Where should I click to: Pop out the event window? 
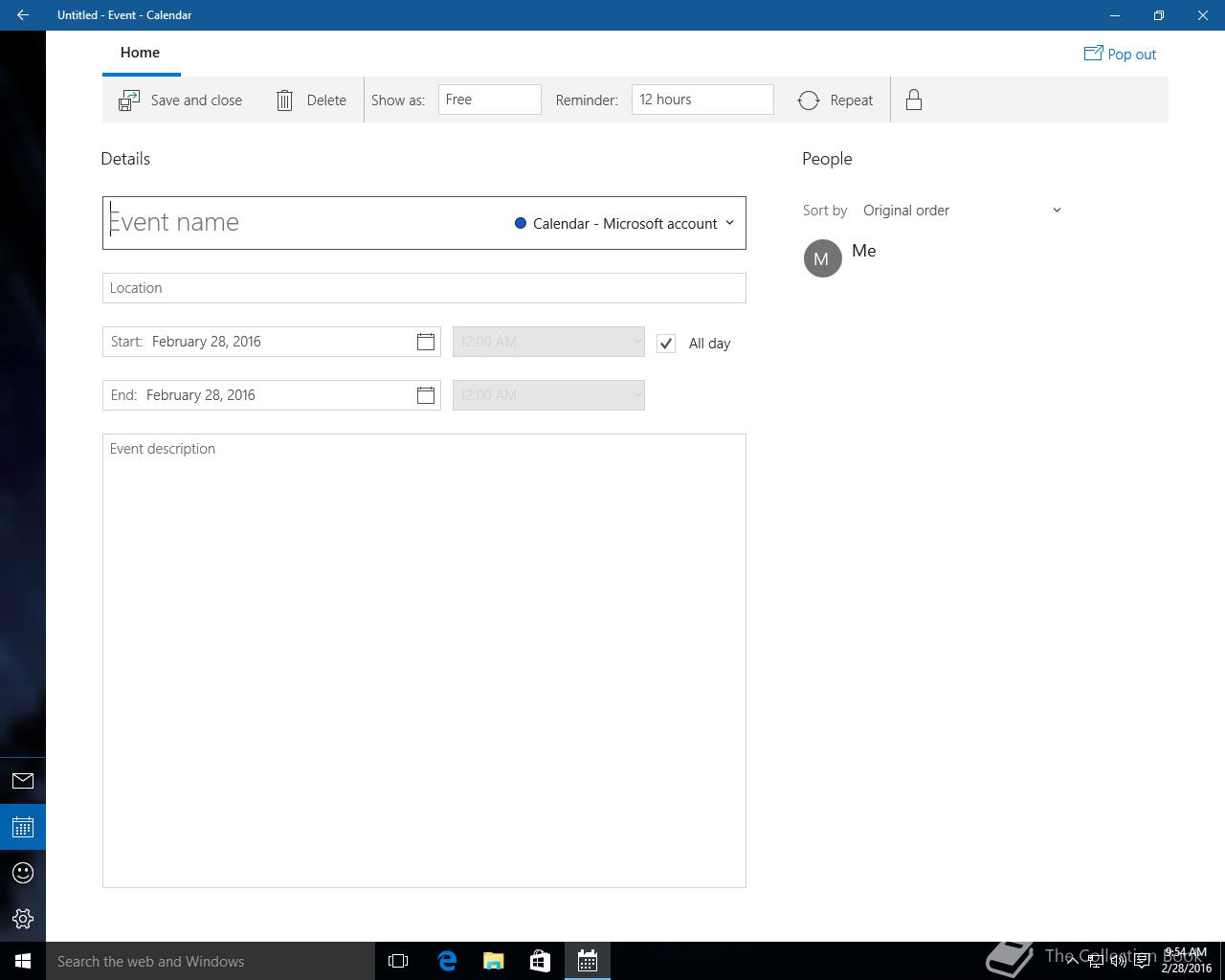(x=1120, y=55)
